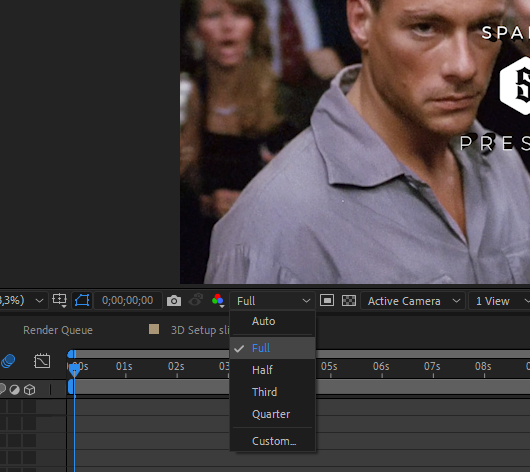Image resolution: width=530 pixels, height=472 pixels.
Task: Choose Custom... resolution option
Action: pos(272,441)
